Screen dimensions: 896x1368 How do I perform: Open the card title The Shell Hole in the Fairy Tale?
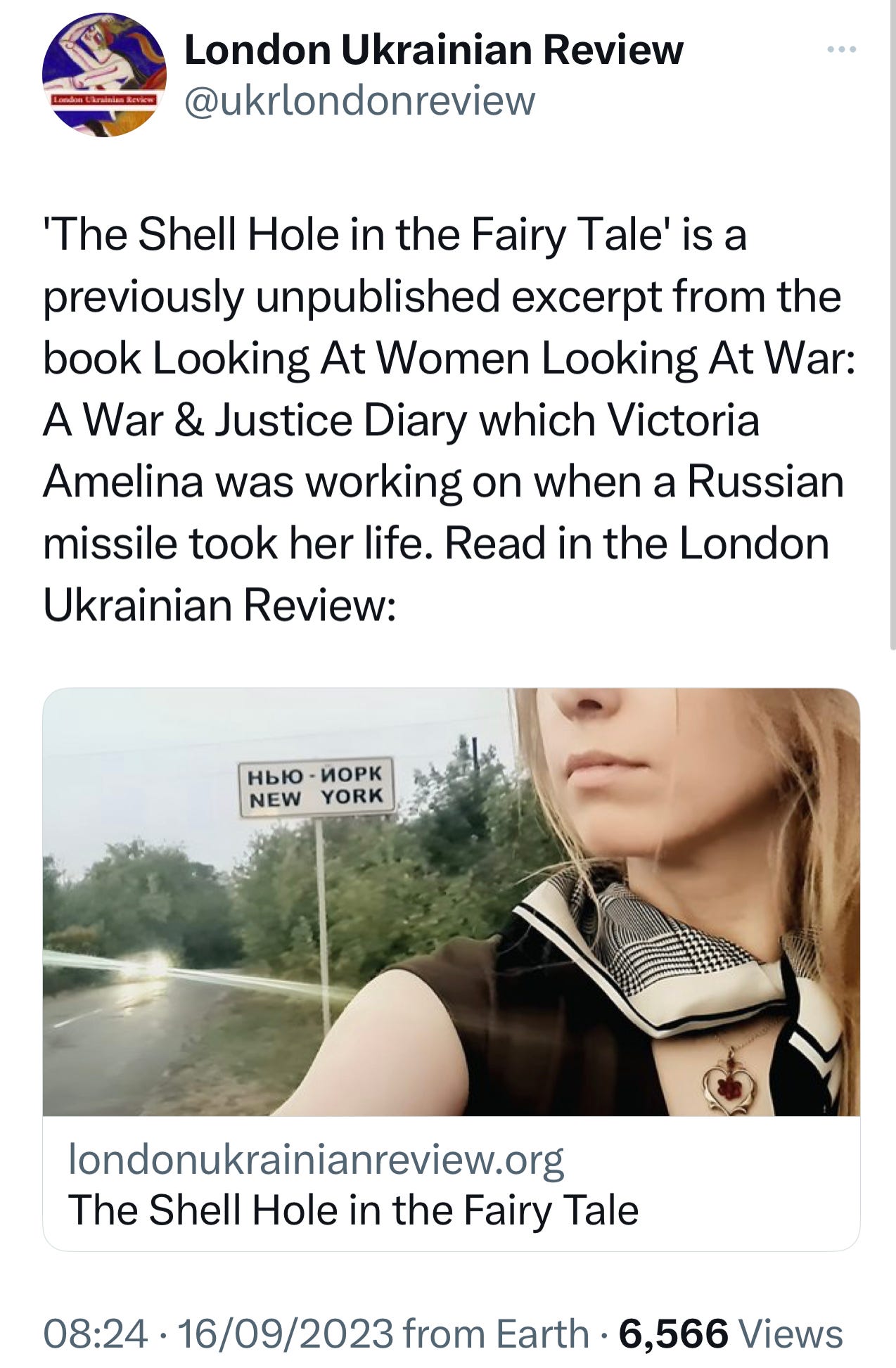353,1210
